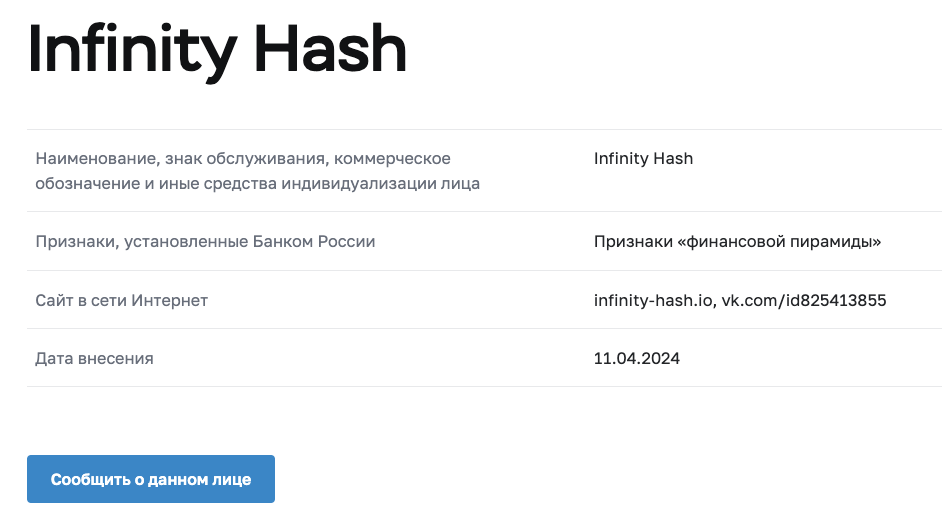The image size is (942, 526).
Task: Open the infinity-hash.io site address
Action: point(651,300)
